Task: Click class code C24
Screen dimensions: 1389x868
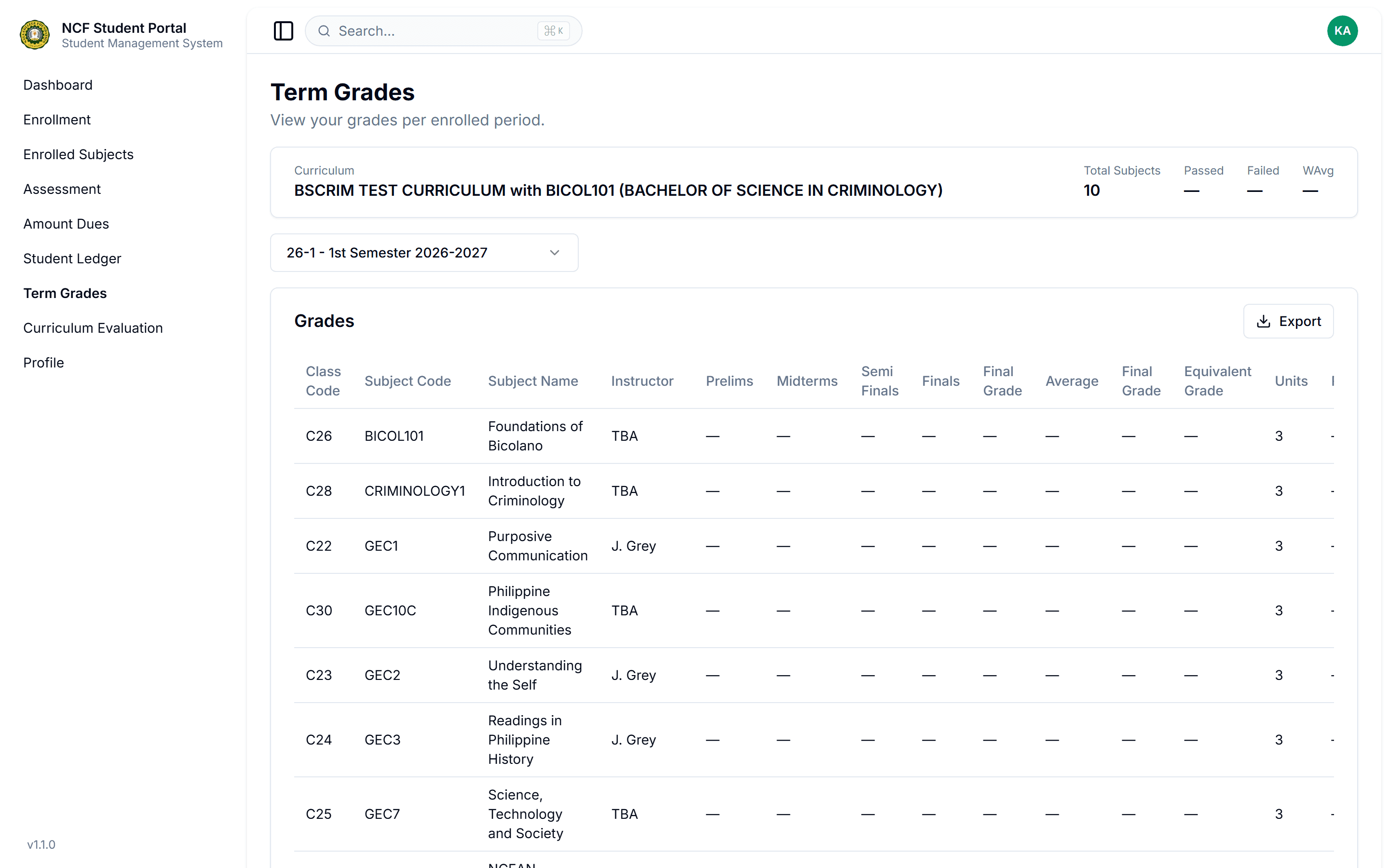Action: pos(318,740)
